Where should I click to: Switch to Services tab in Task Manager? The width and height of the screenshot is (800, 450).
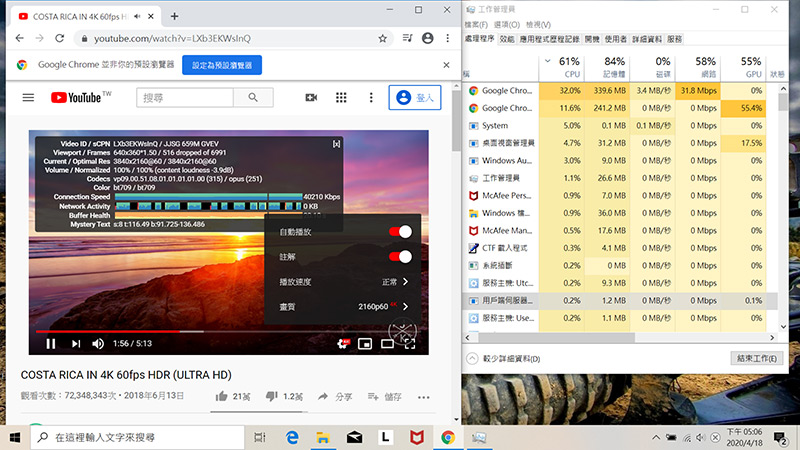tap(674, 39)
